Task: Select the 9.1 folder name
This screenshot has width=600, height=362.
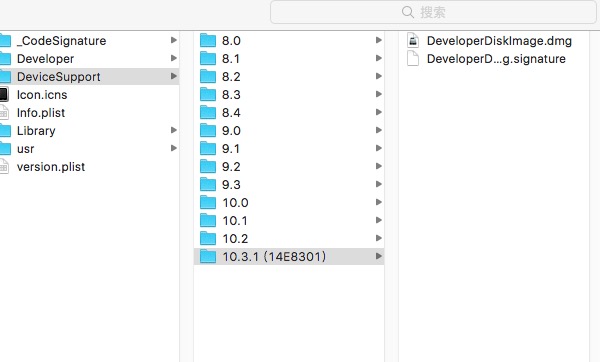Action: [231, 148]
